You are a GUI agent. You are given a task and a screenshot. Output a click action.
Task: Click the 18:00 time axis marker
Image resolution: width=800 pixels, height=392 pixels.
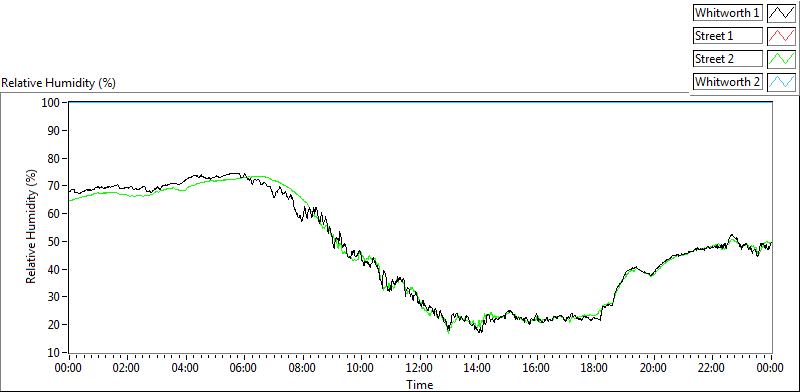(x=596, y=367)
